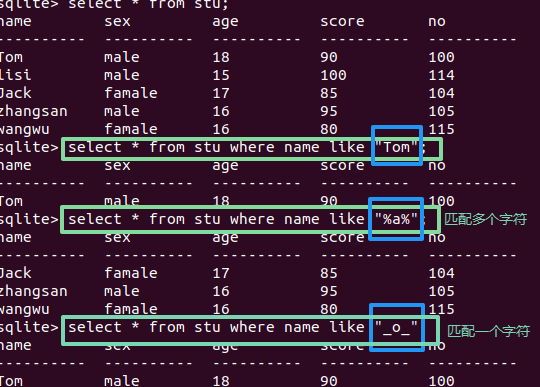Click the sqlite> prompt before the like "Tom" query

pyautogui.click(x=29, y=148)
